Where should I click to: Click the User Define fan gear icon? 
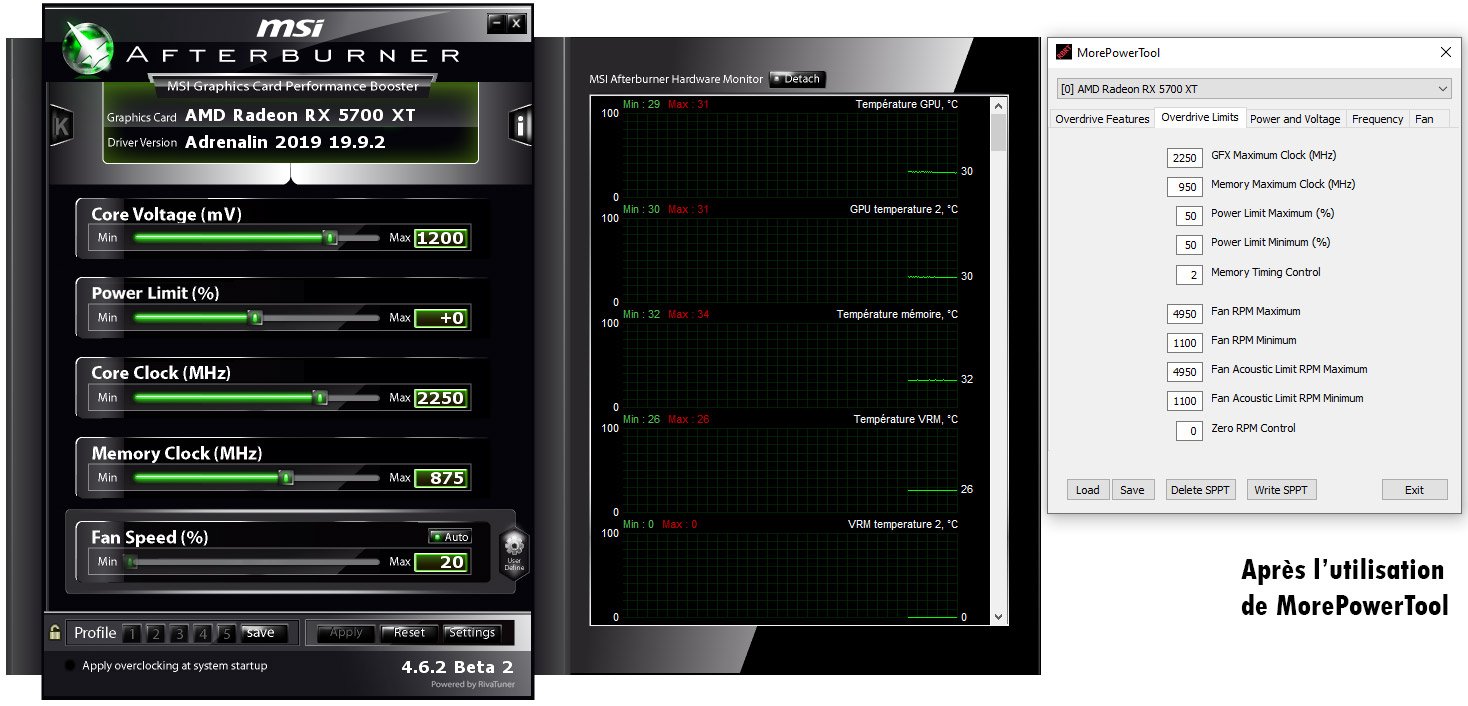pyautogui.click(x=514, y=550)
